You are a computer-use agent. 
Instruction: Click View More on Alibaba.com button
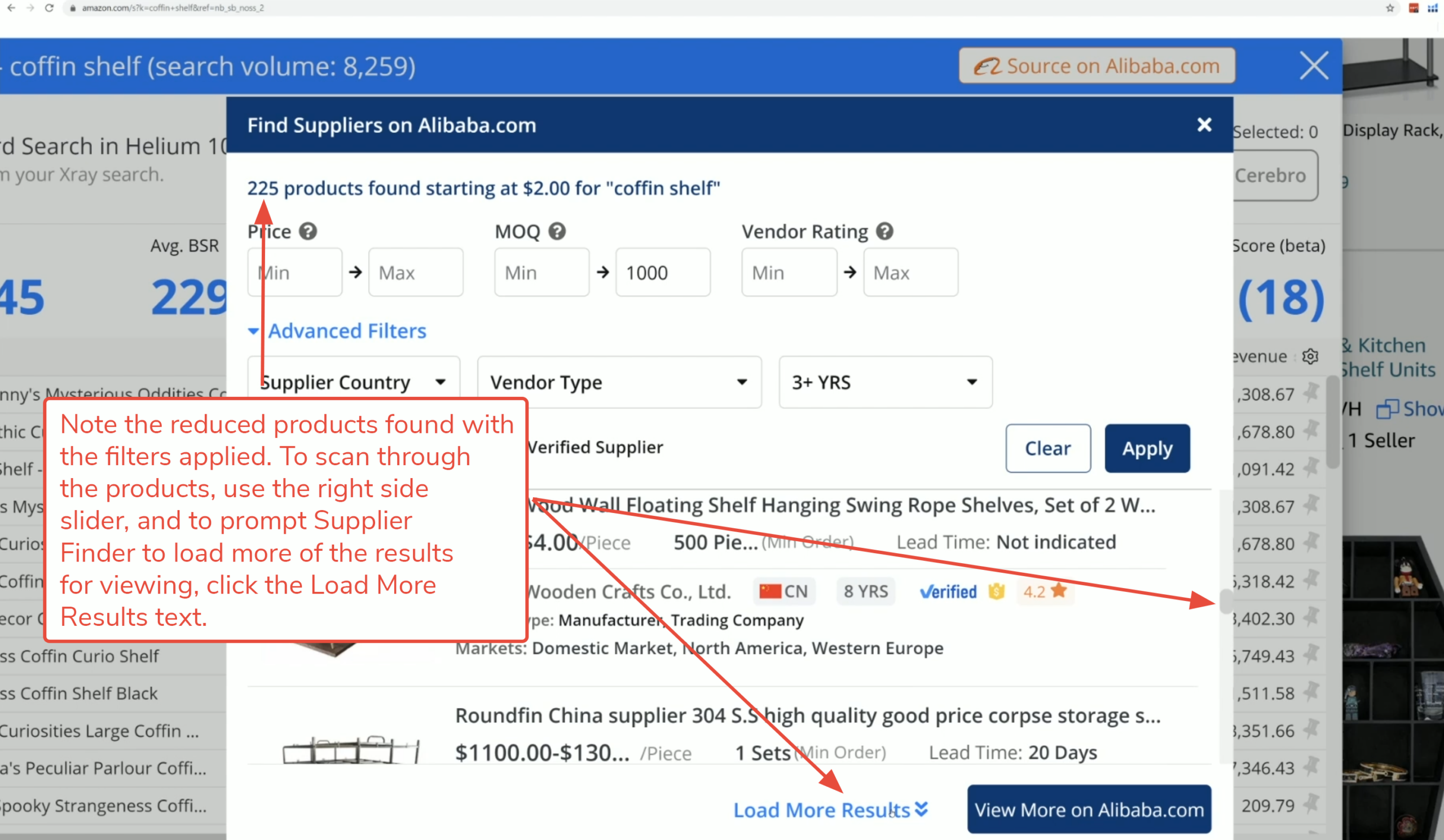[x=1089, y=810]
